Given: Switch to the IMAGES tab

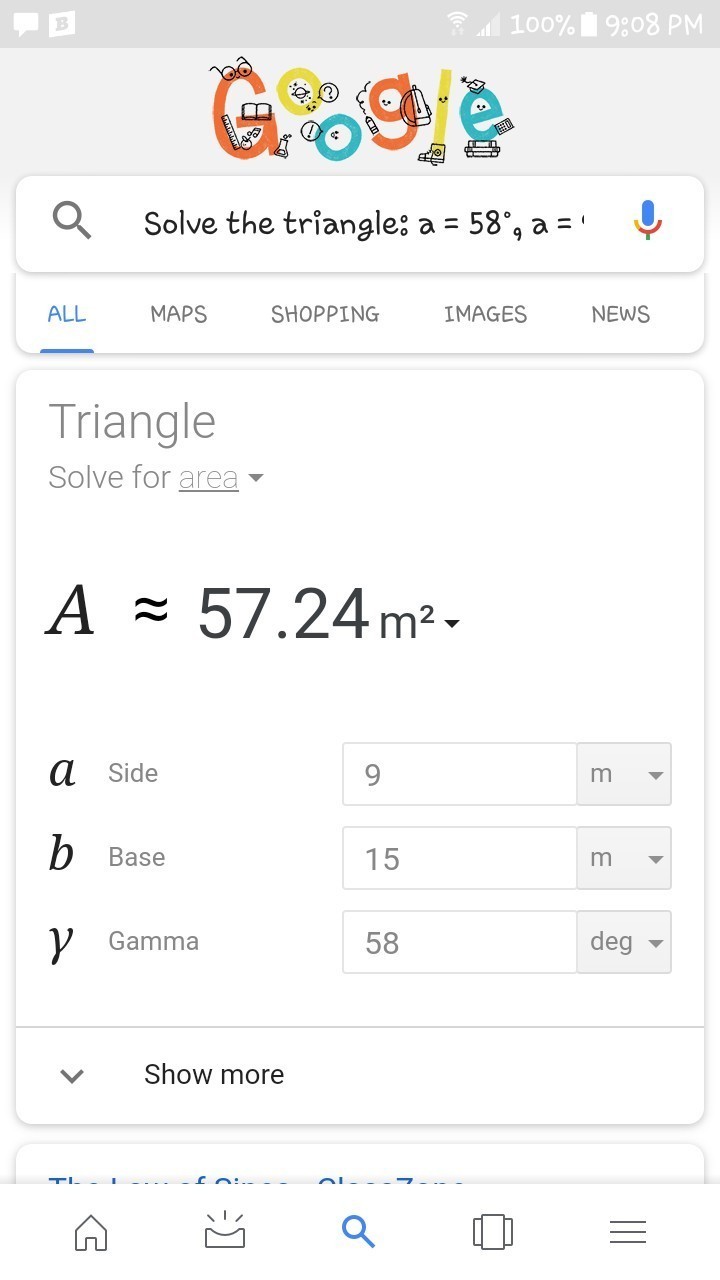Looking at the screenshot, I should (485, 314).
